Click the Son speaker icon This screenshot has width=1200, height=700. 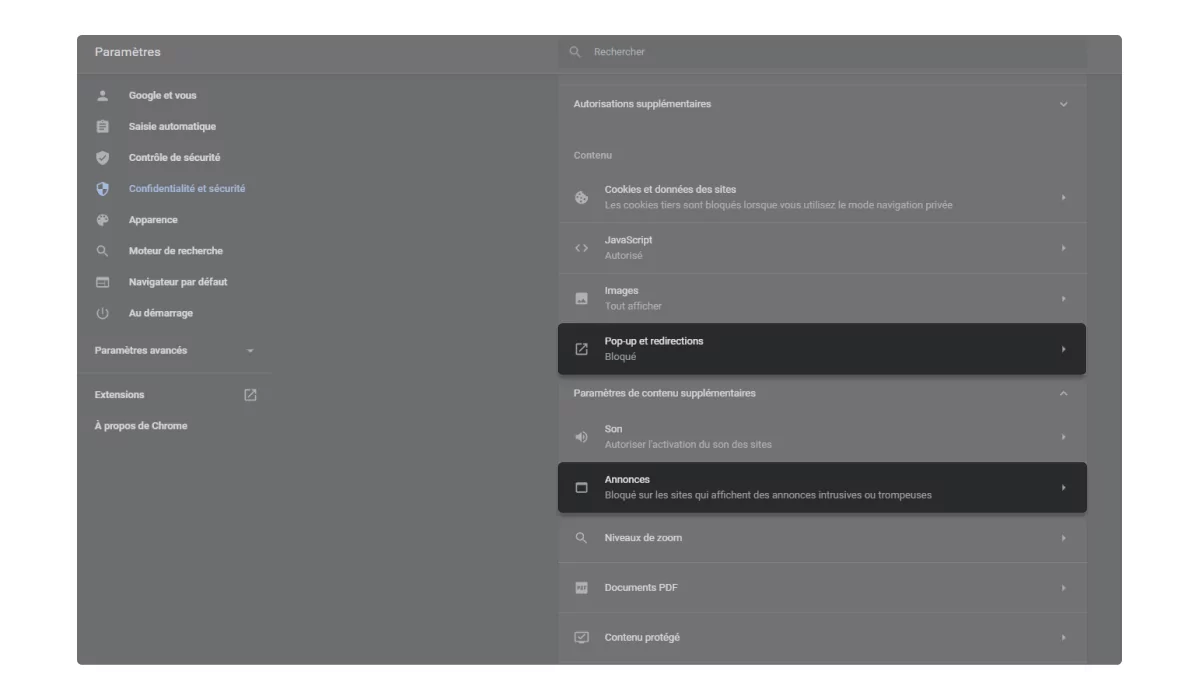click(x=581, y=437)
